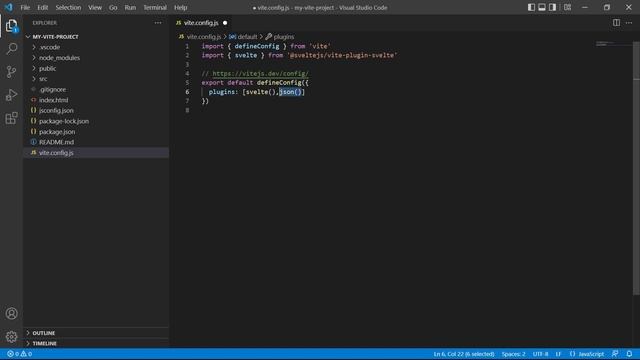Click LF end of line selector
Image resolution: width=640 pixels, height=360 pixels.
pyautogui.click(x=558, y=354)
